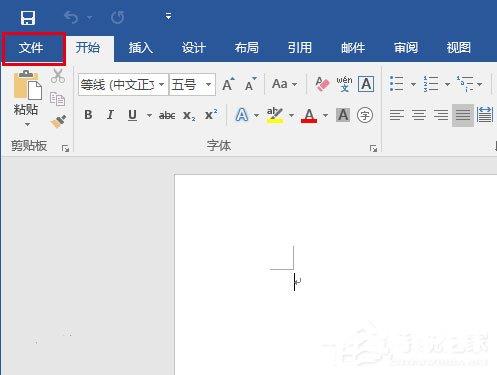Select the Cut scissors icon
The height and width of the screenshot is (375, 497).
click(58, 76)
